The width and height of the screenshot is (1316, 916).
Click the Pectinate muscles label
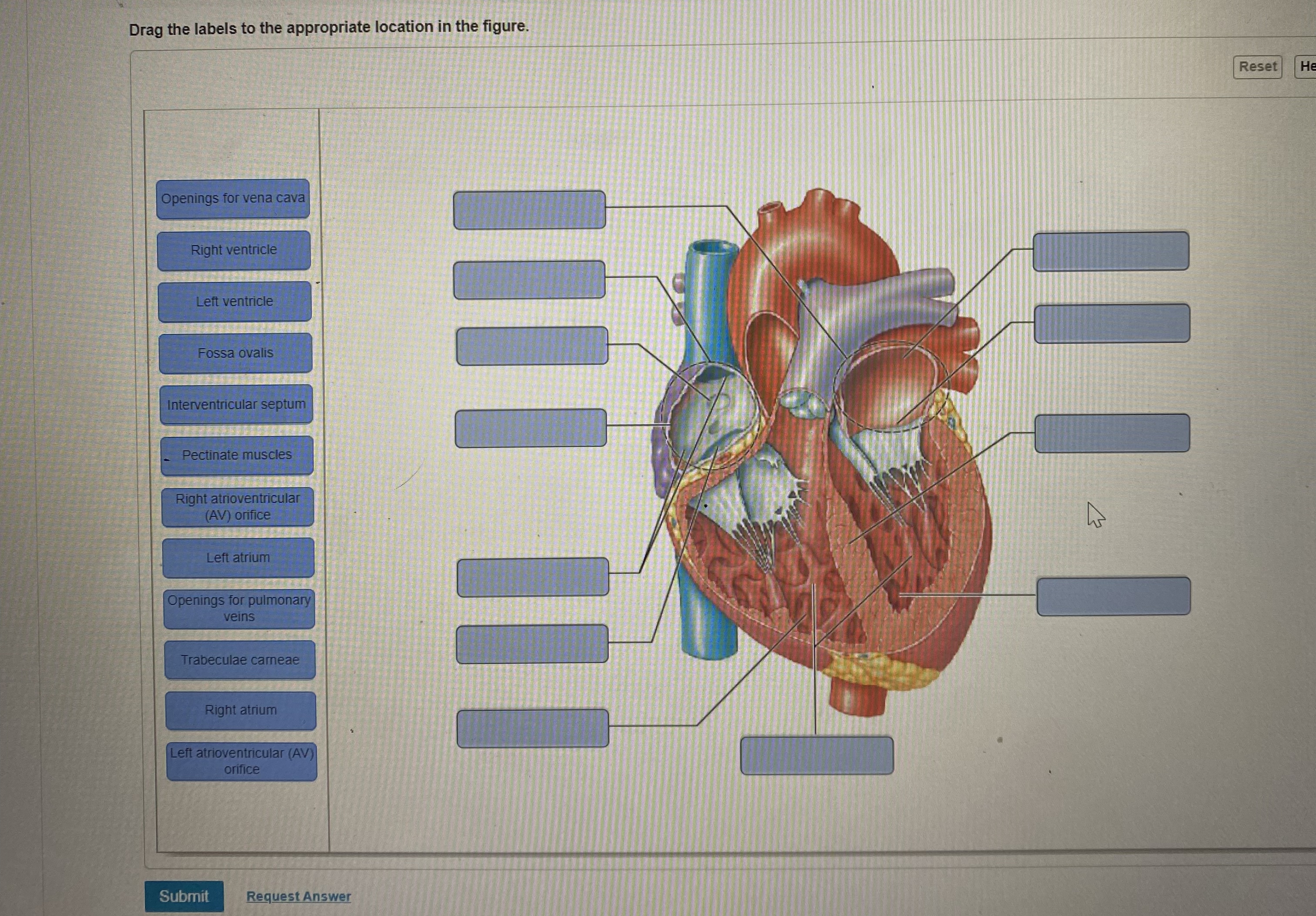pos(237,455)
